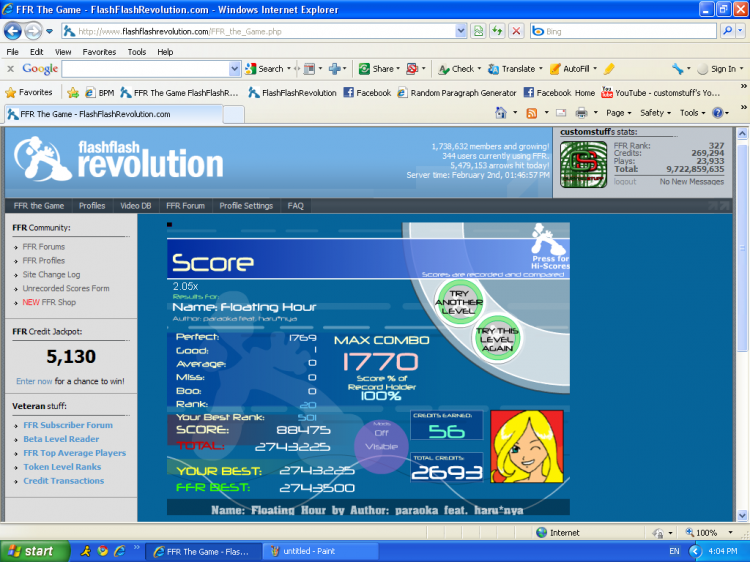Open the Favorites star button
The image size is (750, 562).
pyautogui.click(x=29, y=92)
